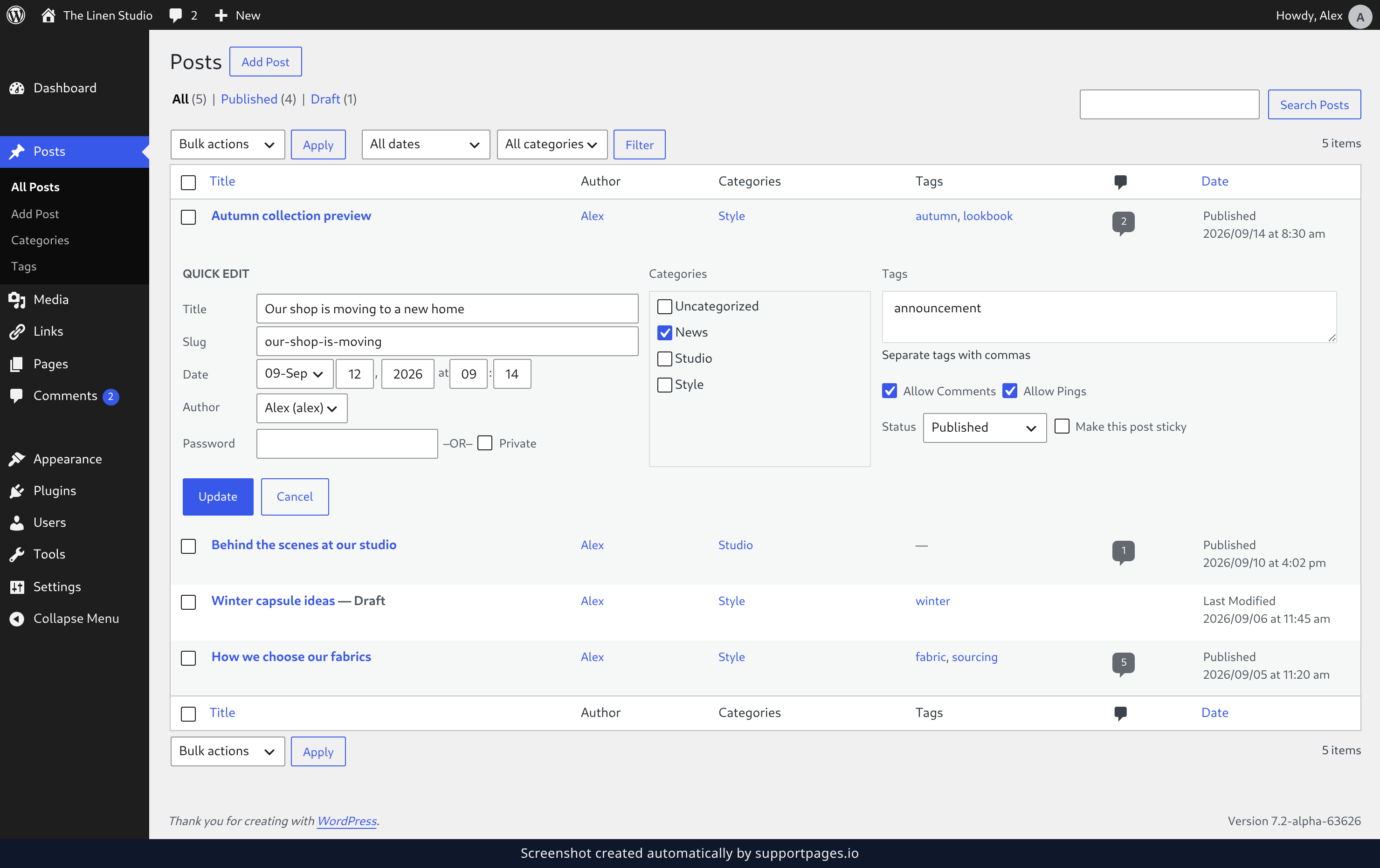Check the Studio category box
This screenshot has width=1380, height=868.
tap(665, 359)
